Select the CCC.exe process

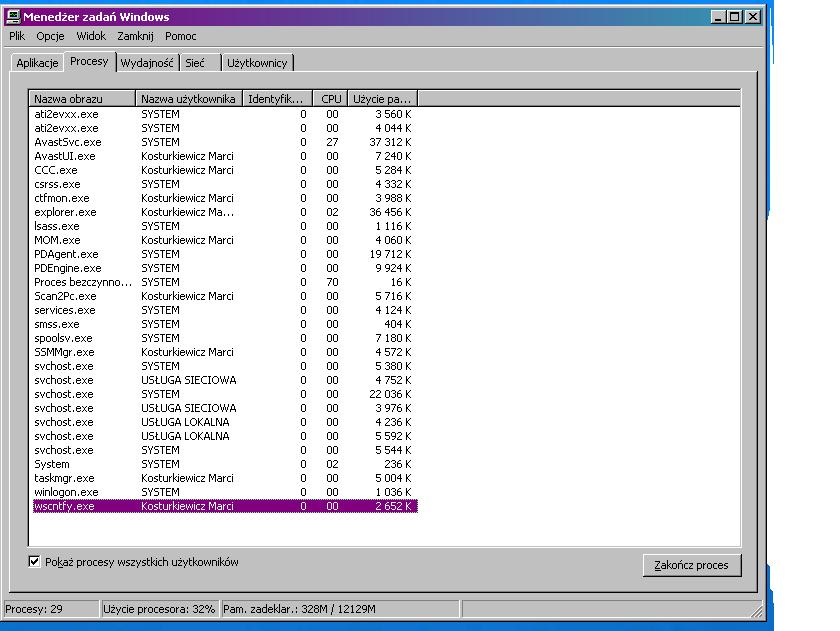(225, 170)
